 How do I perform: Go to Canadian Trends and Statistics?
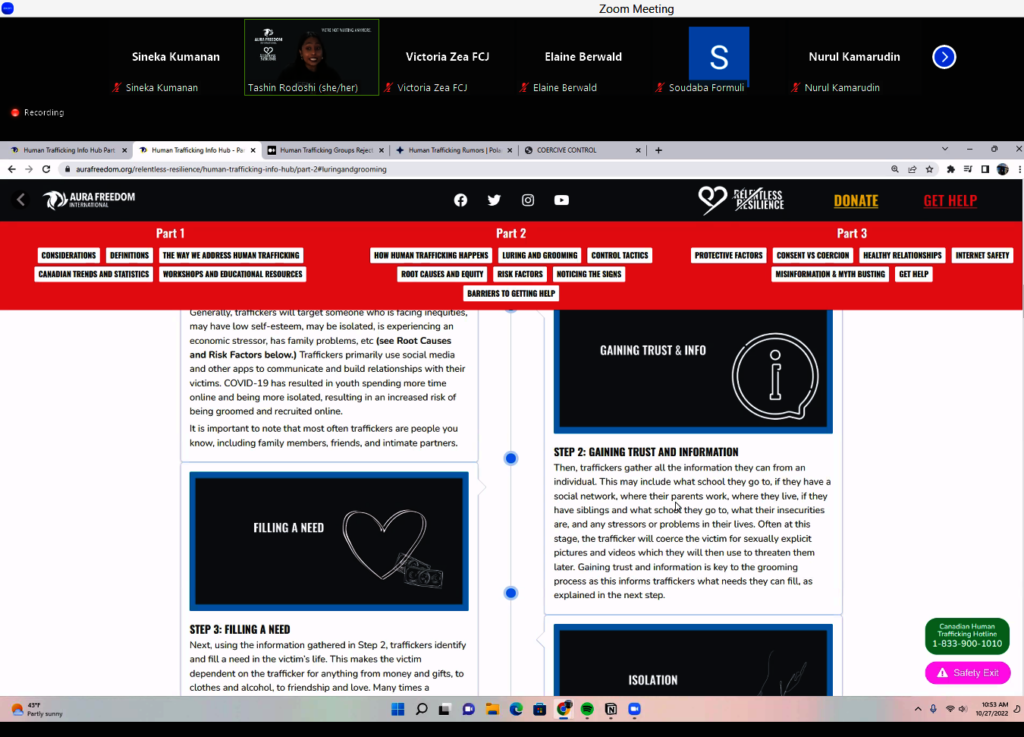coord(93,274)
